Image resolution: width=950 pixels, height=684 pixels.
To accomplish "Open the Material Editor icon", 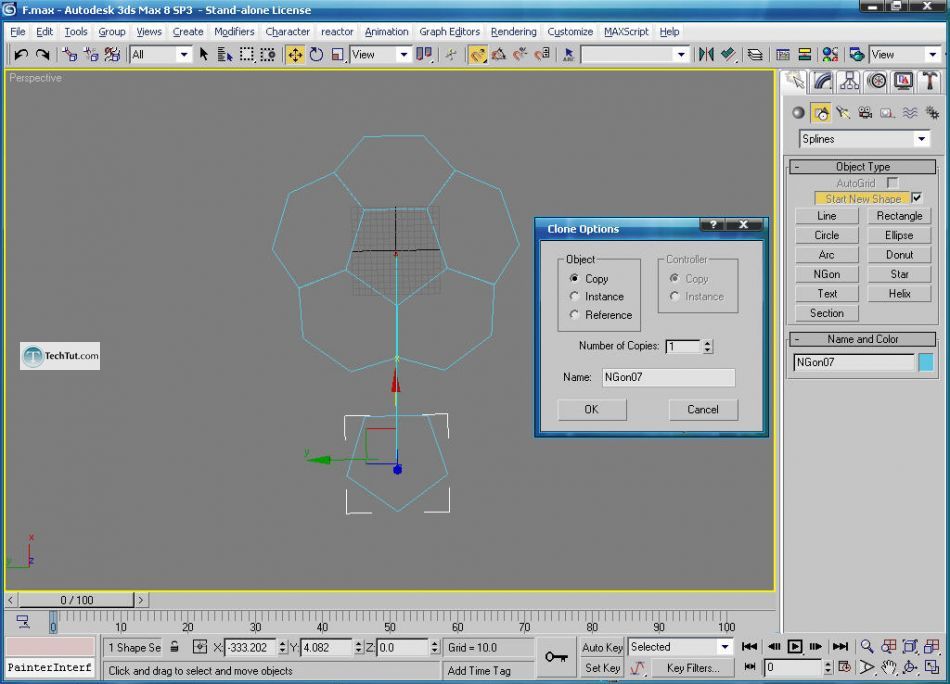I will click(x=830, y=55).
